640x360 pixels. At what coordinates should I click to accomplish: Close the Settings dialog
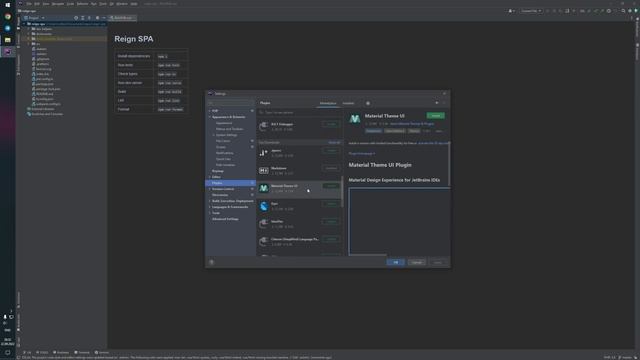(444, 94)
